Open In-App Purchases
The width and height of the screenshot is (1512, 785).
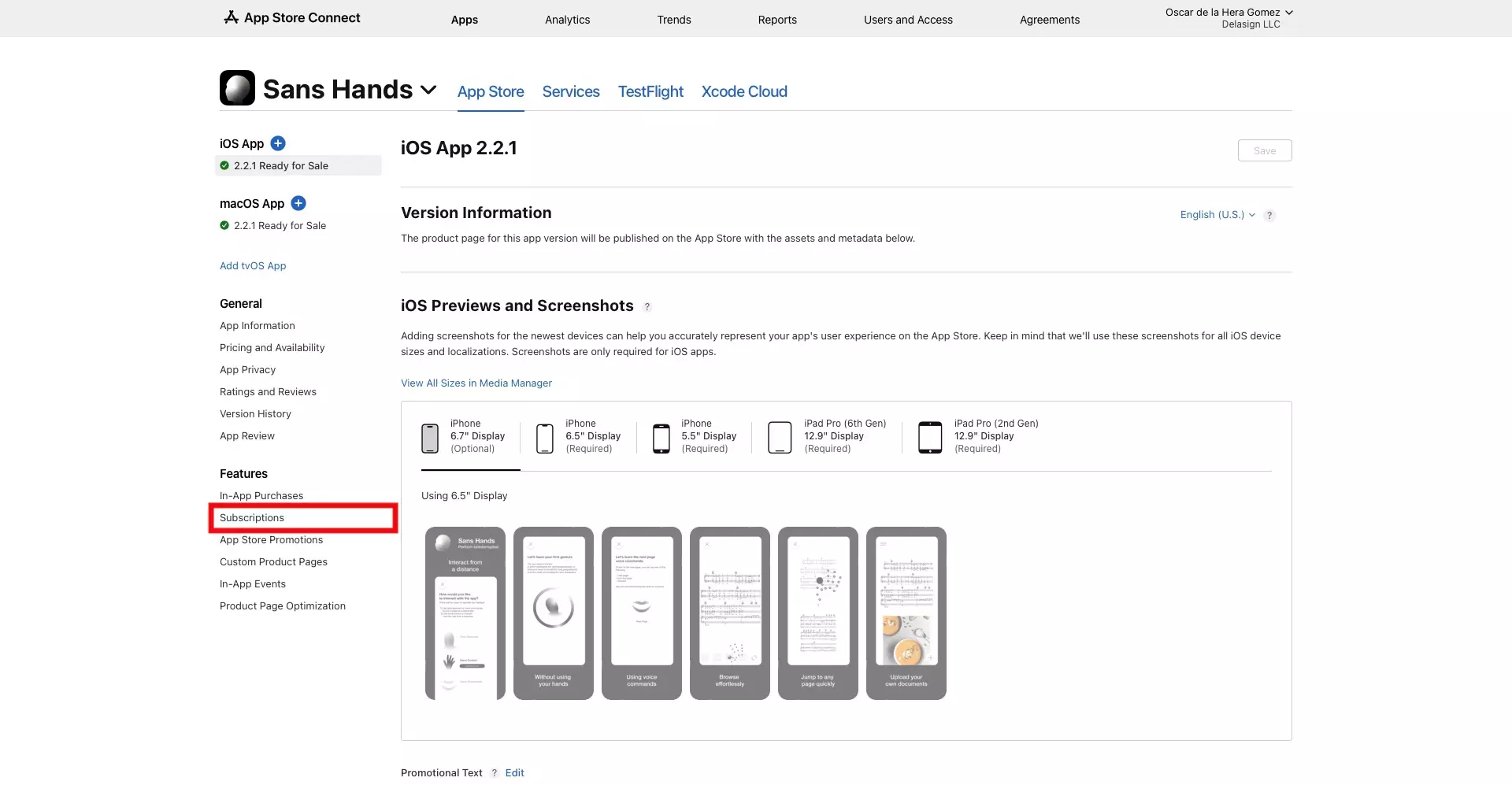tap(261, 496)
